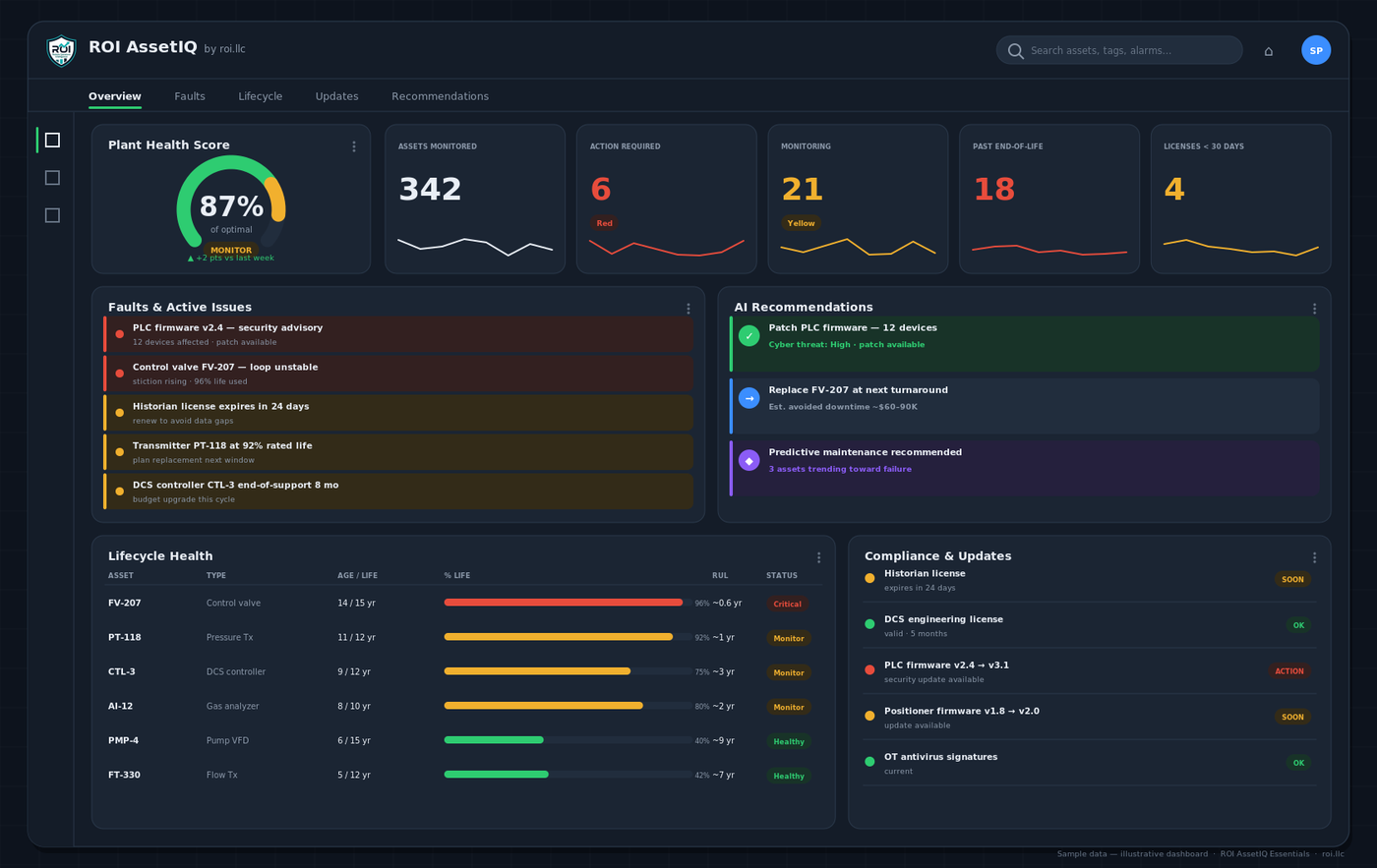Image resolution: width=1377 pixels, height=868 pixels.
Task: Click Monitor status badge for PT-118
Action: click(789, 638)
